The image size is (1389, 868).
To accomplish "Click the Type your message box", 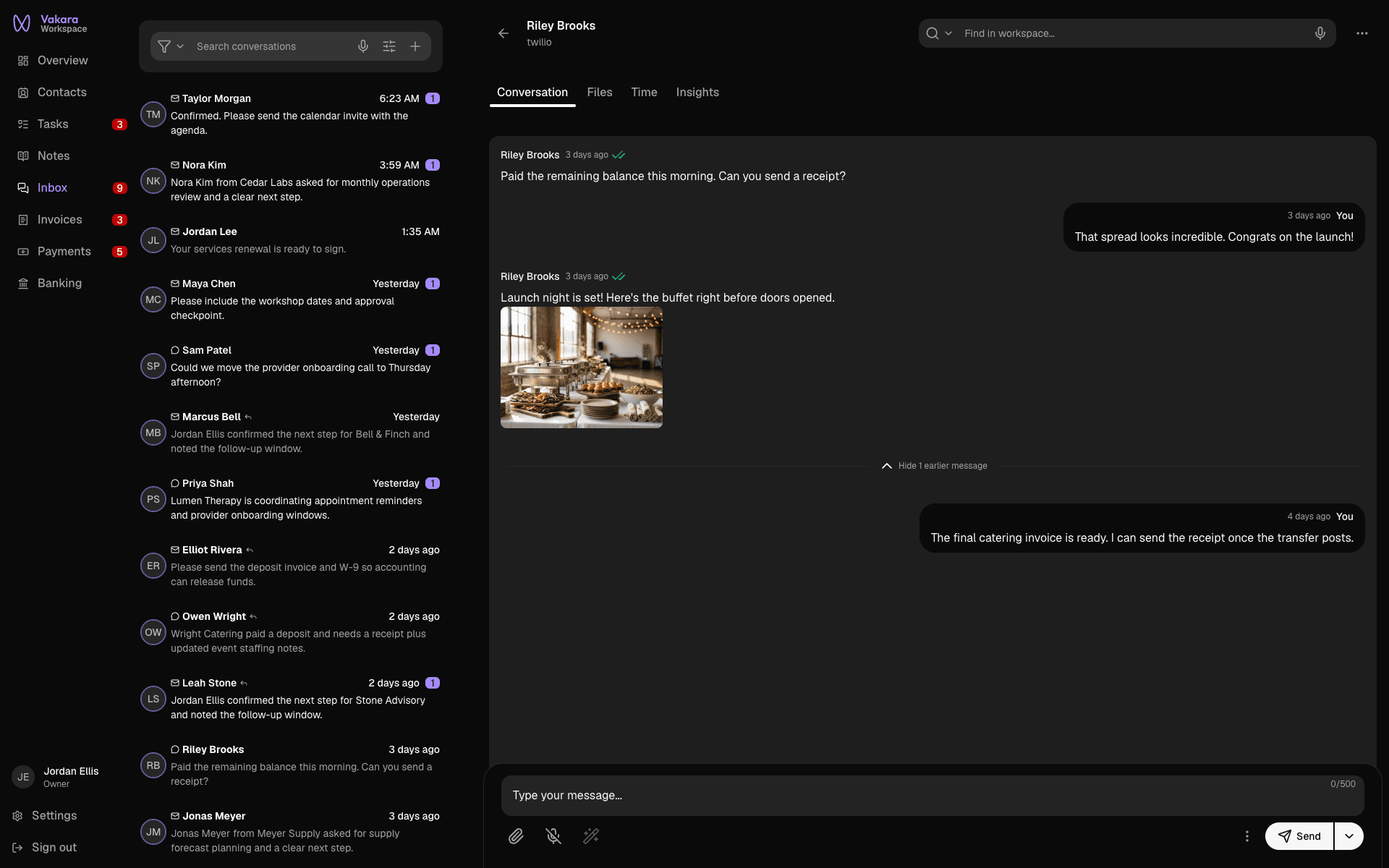I will click(933, 796).
